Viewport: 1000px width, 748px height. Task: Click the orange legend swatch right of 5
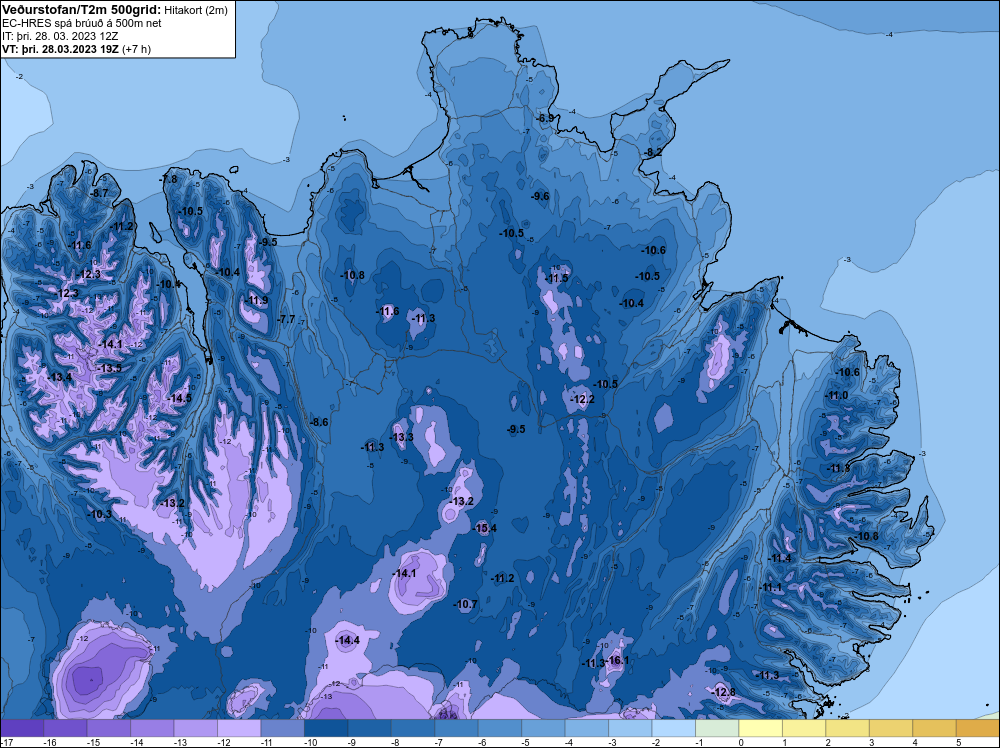coord(977,728)
